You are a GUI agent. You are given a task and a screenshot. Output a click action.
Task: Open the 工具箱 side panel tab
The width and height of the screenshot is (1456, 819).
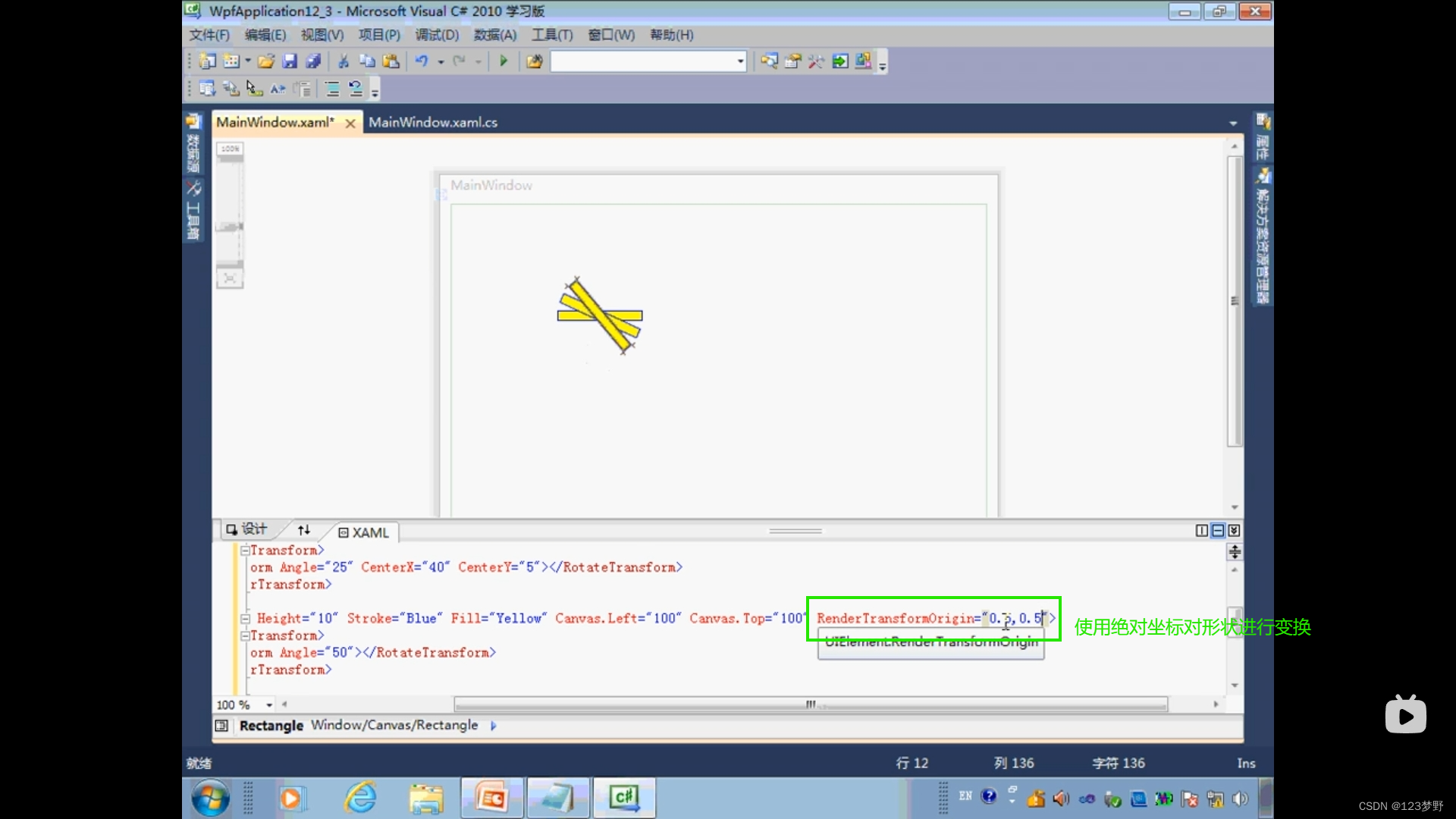tap(193, 210)
